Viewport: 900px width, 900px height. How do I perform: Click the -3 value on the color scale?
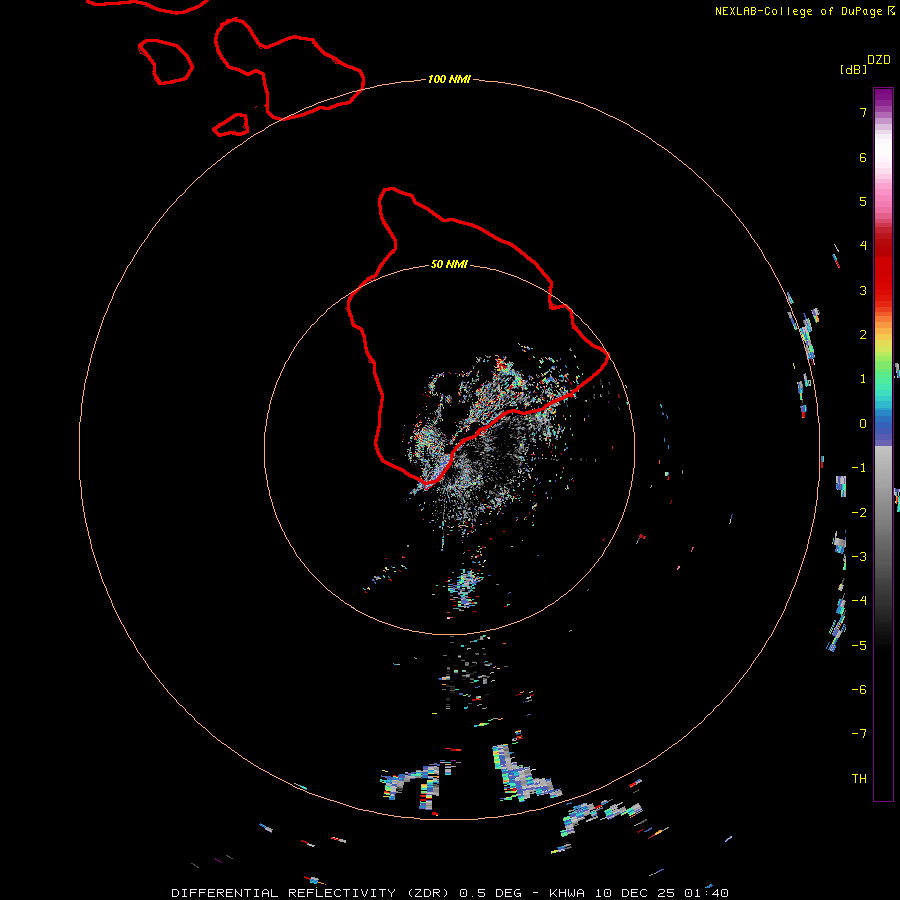(x=859, y=557)
